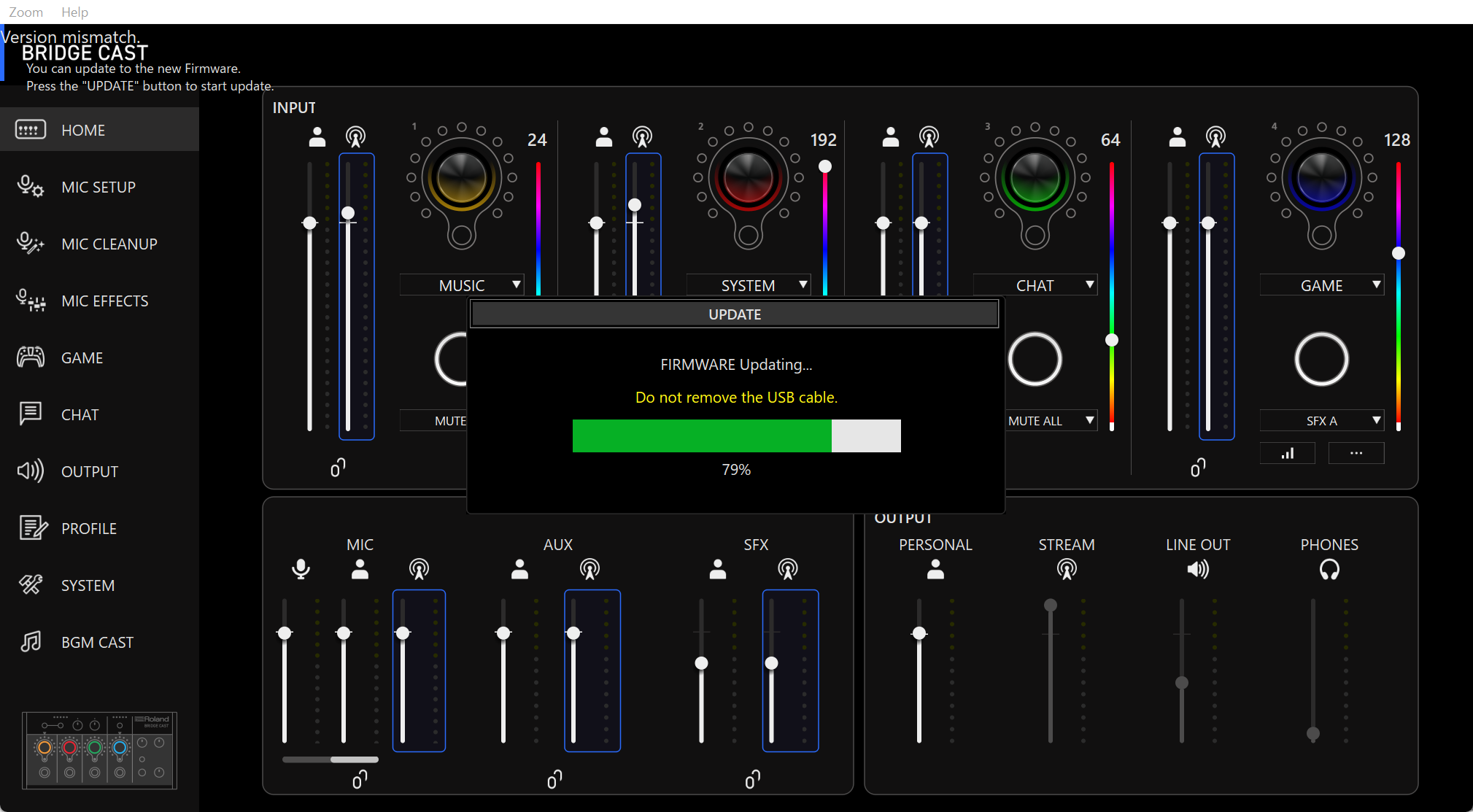
Task: Open the Help menu
Action: (x=74, y=12)
